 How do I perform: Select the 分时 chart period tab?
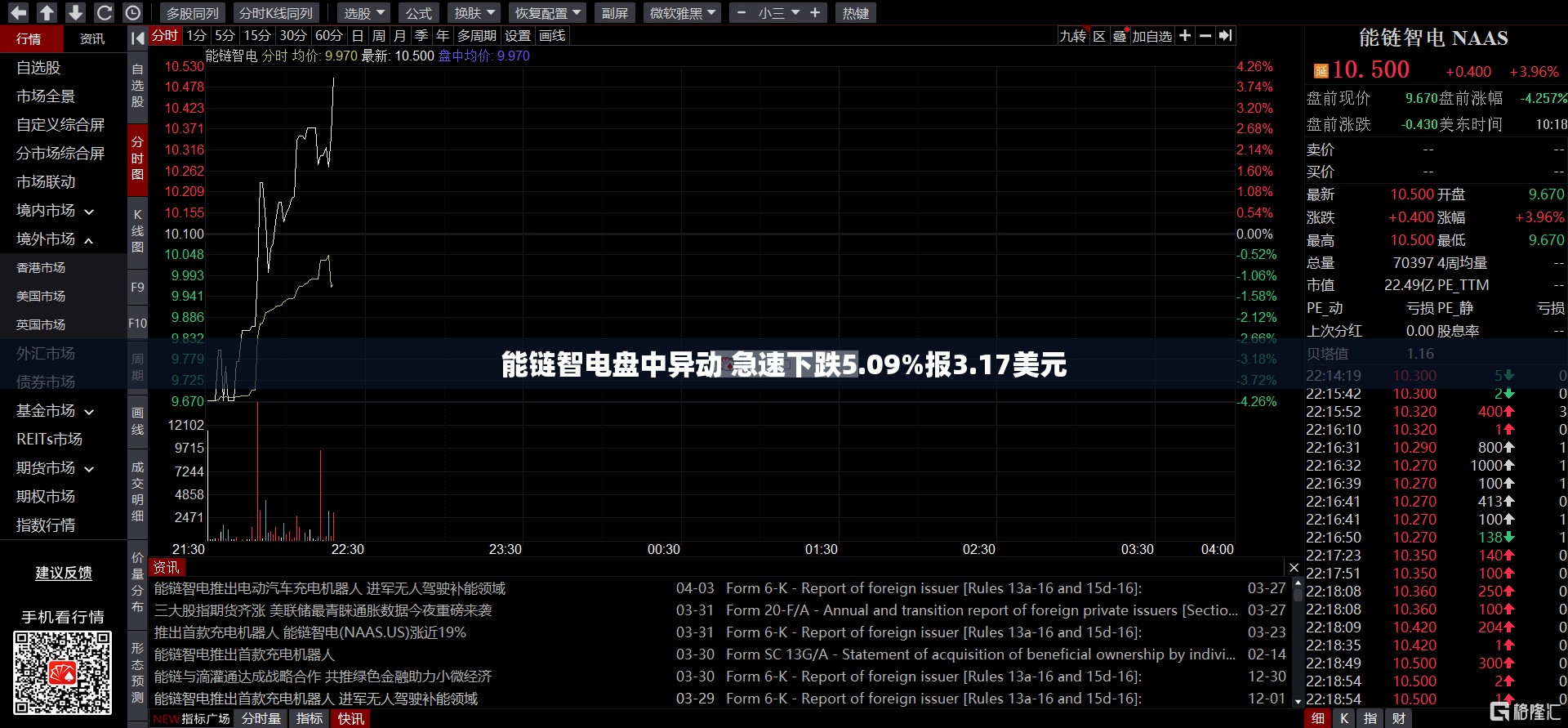point(165,36)
